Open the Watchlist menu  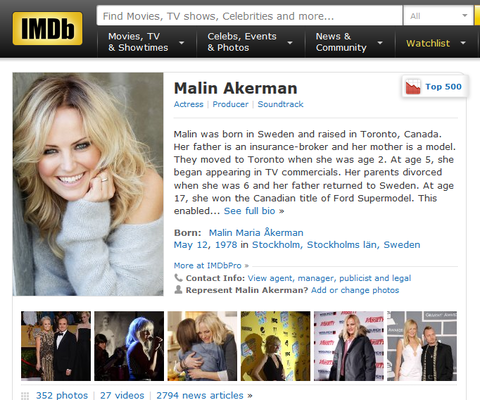[436, 43]
